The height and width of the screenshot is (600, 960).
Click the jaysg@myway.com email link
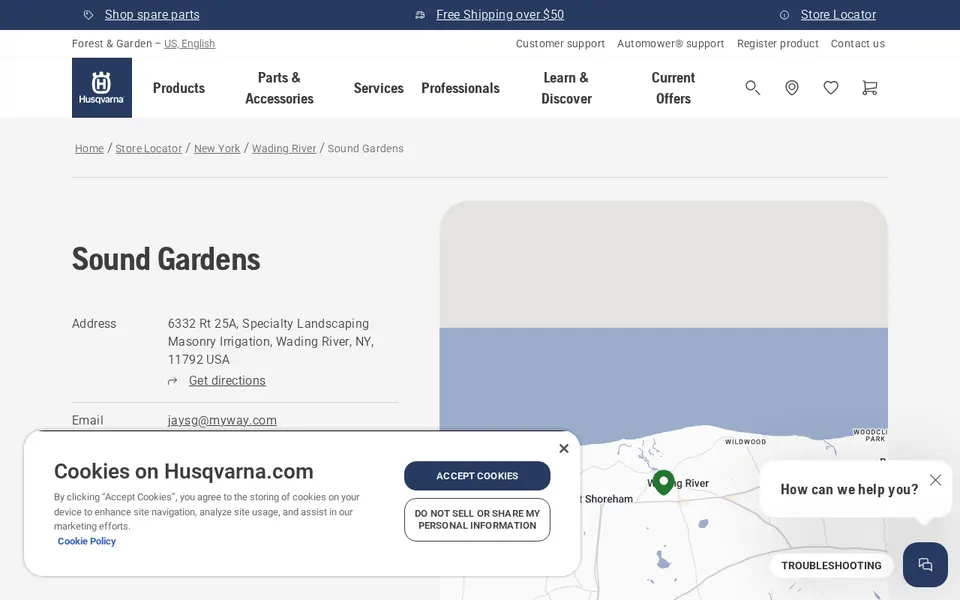[222, 421]
